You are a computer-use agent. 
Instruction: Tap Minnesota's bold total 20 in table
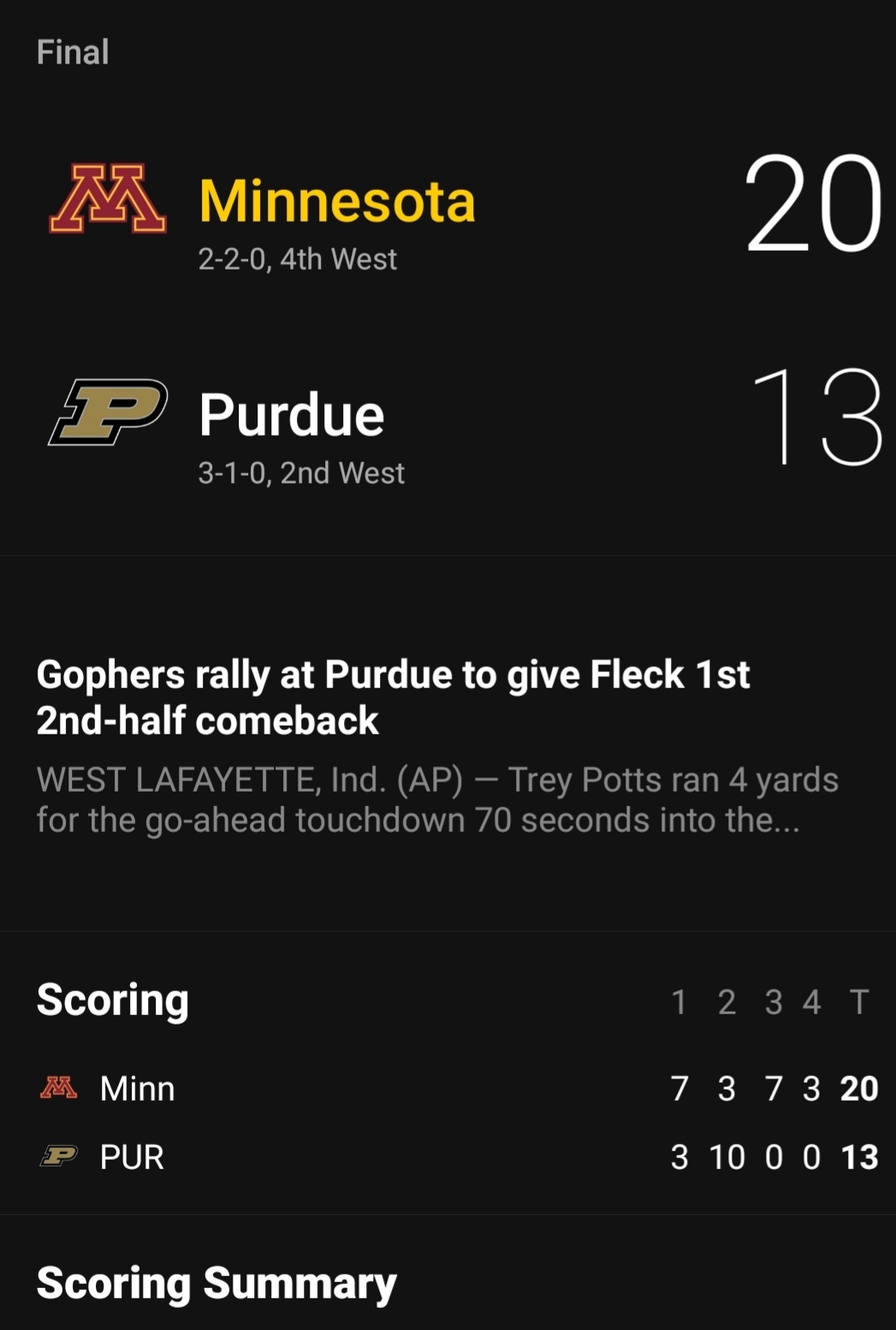tap(859, 1089)
